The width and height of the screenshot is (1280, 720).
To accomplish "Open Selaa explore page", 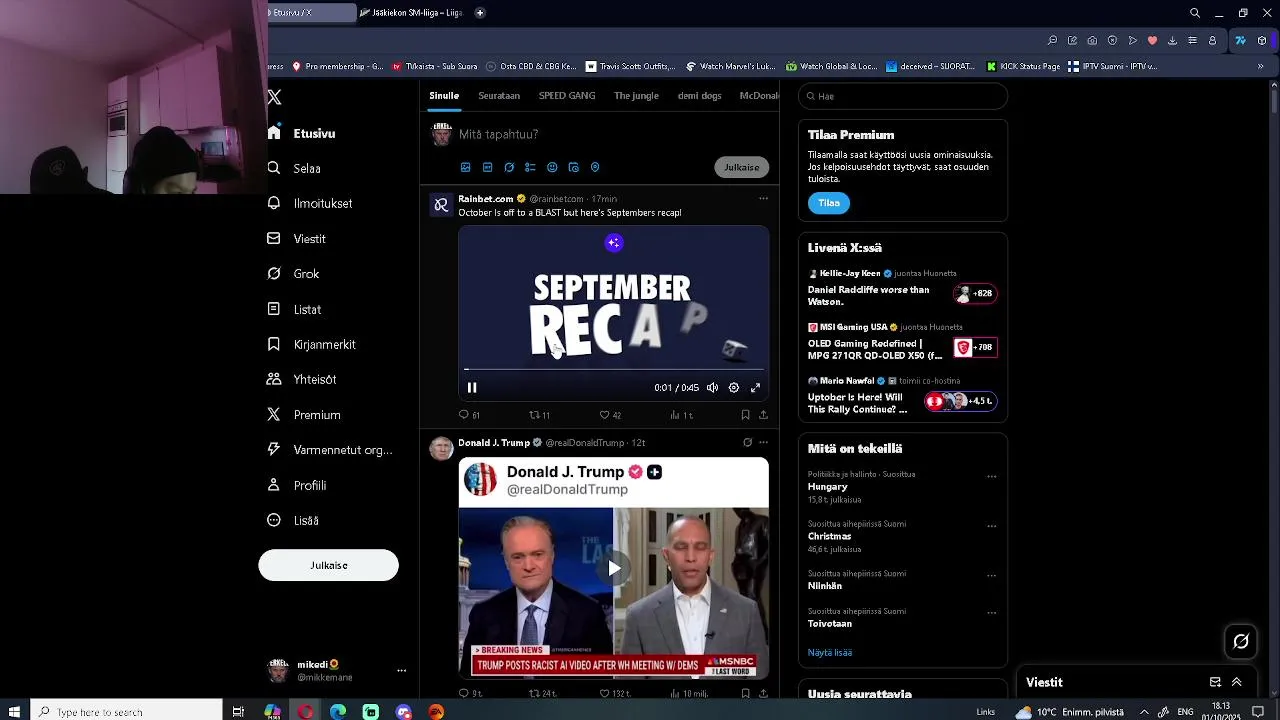I will (294, 168).
